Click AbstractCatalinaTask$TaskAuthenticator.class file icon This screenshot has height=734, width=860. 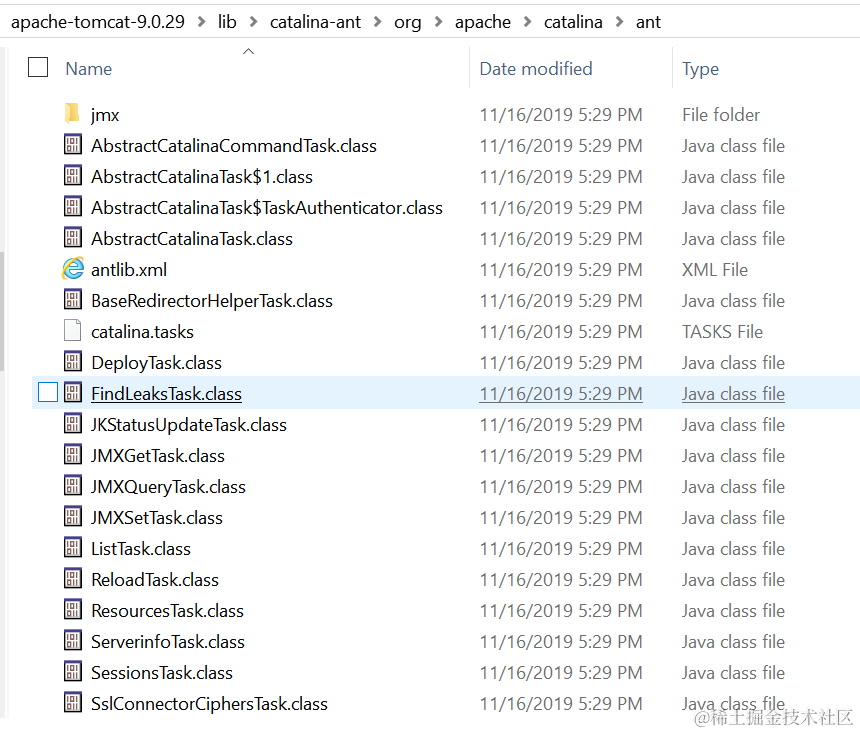pos(72,207)
